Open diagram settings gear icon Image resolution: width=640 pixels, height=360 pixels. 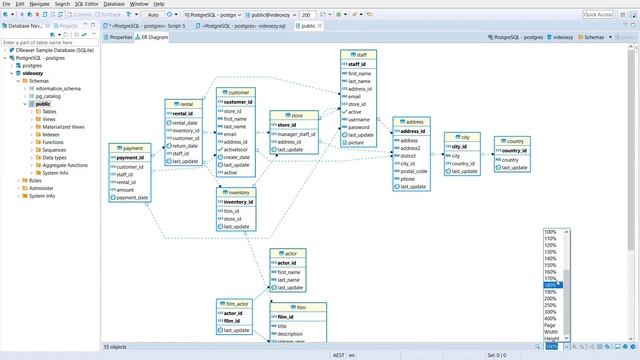pos(633,347)
